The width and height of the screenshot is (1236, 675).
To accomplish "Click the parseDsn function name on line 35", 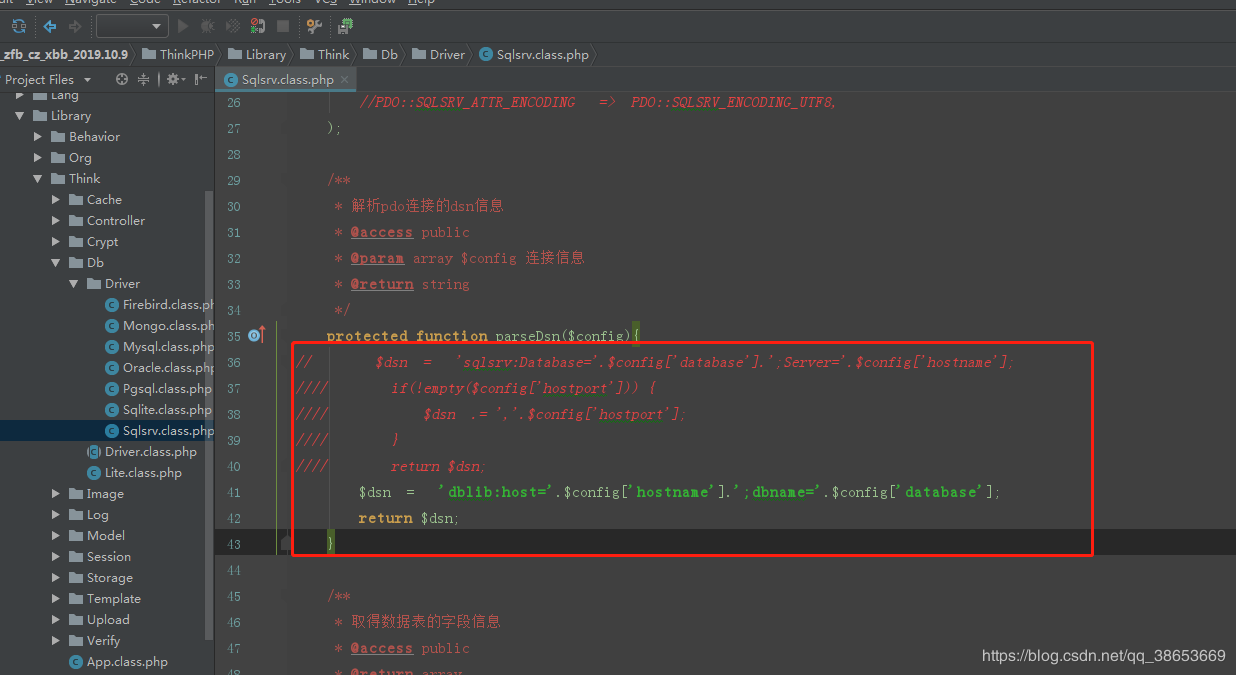I will click(530, 336).
